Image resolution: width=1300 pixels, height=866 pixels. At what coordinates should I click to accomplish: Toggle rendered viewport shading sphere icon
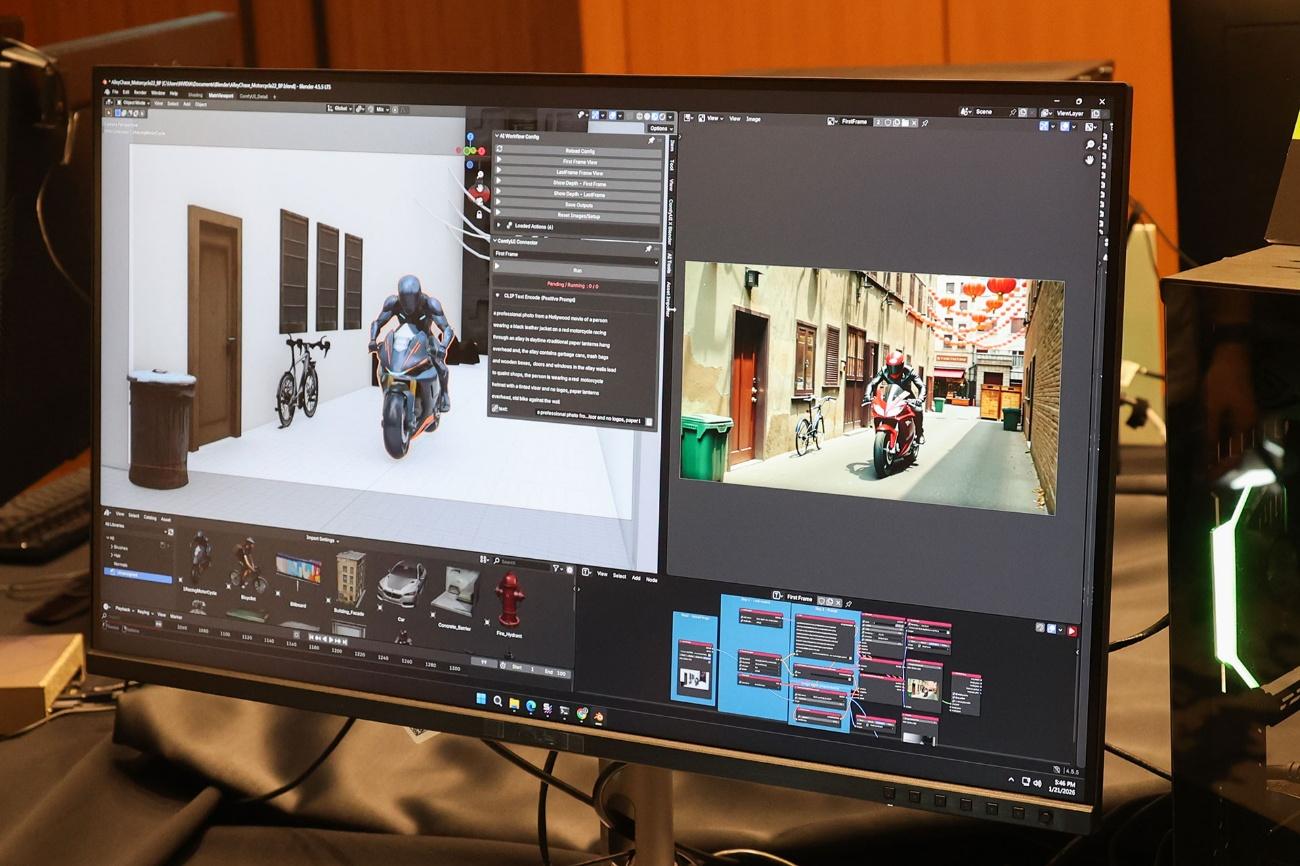pos(662,116)
